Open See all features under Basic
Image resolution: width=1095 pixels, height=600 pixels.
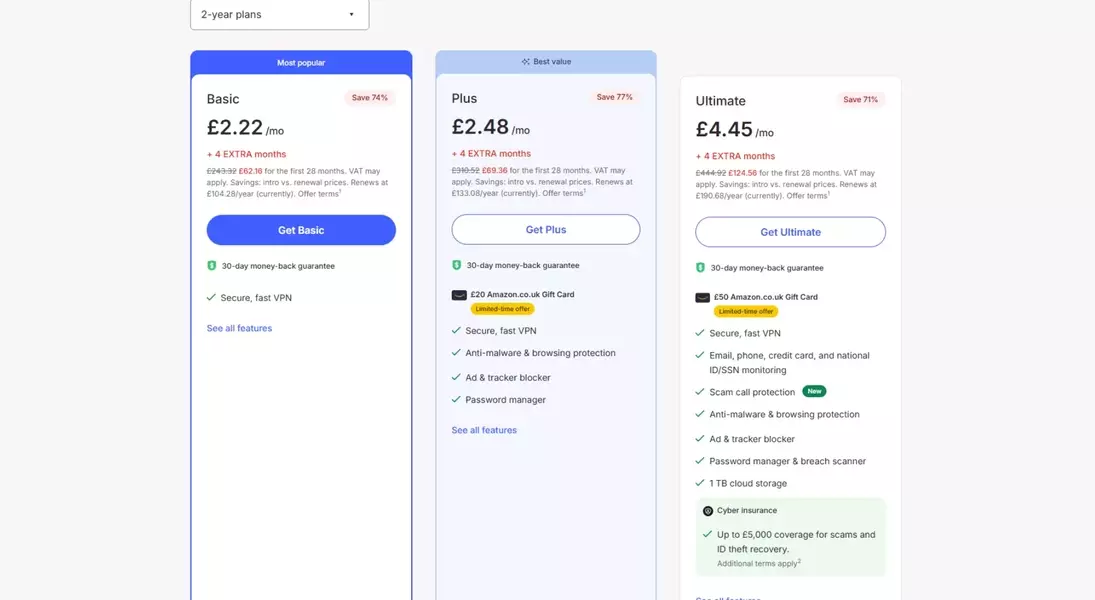pyautogui.click(x=239, y=328)
